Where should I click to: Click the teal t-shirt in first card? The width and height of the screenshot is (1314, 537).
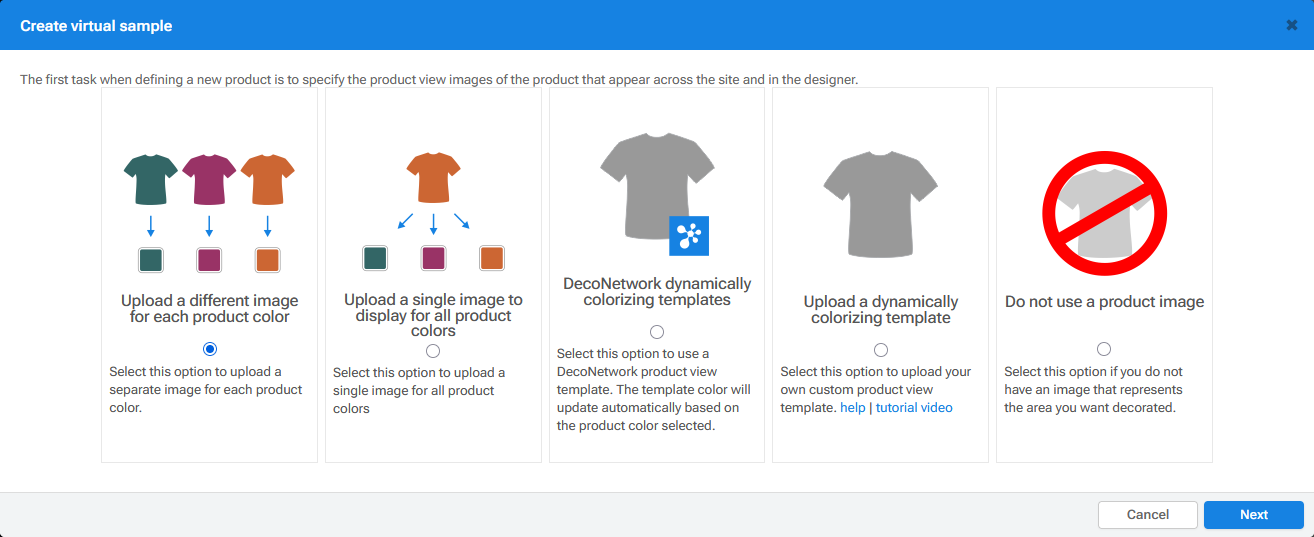151,180
